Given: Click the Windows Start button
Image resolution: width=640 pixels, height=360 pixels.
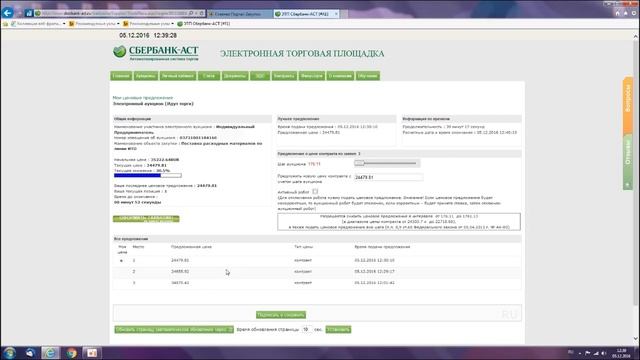Looking at the screenshot, I should click(9, 353).
